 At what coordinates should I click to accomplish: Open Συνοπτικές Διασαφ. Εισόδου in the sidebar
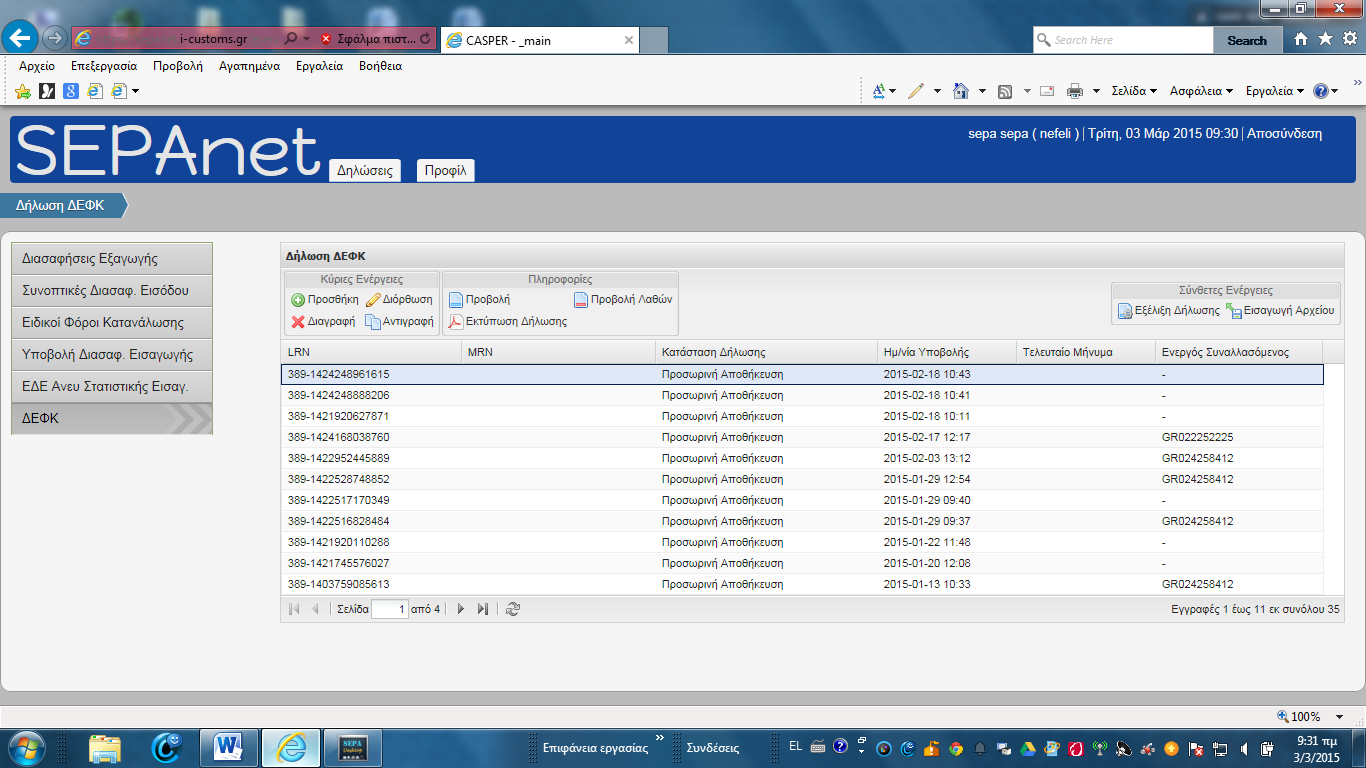(112, 290)
